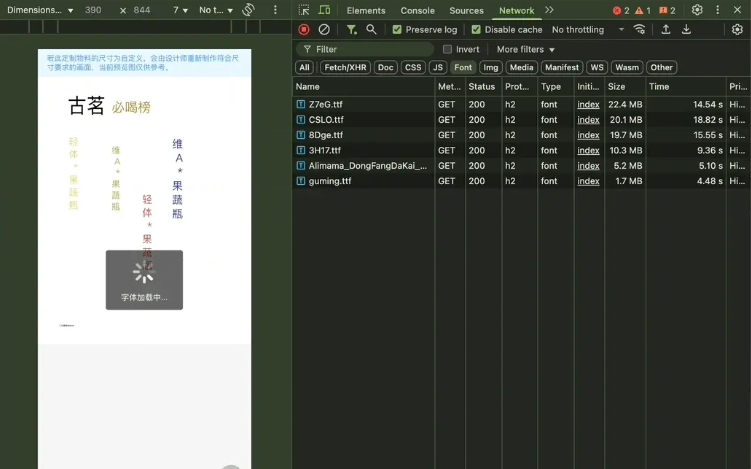Image resolution: width=751 pixels, height=469 pixels.
Task: Select the Media type filter
Action: [522, 68]
